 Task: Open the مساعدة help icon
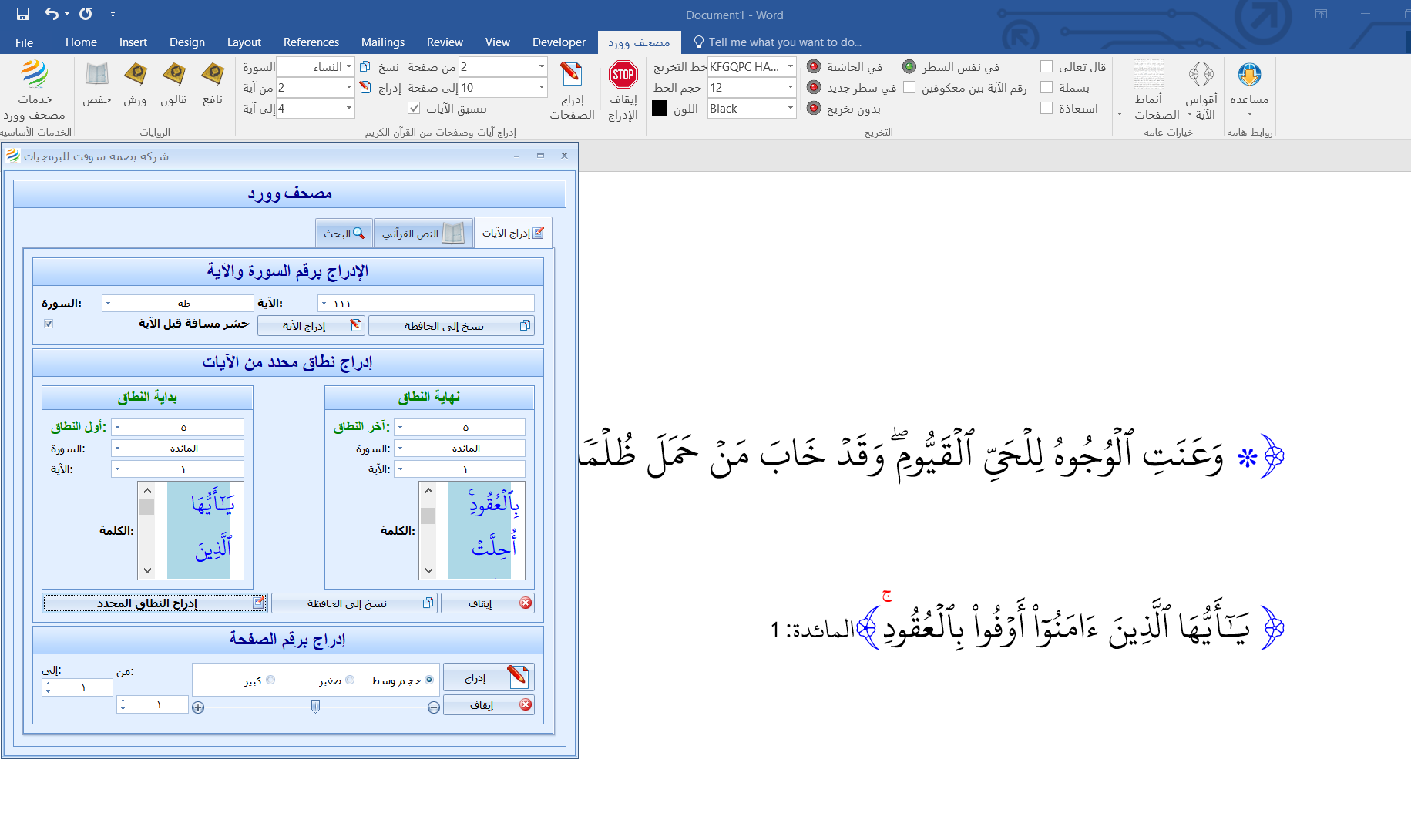(x=1249, y=75)
